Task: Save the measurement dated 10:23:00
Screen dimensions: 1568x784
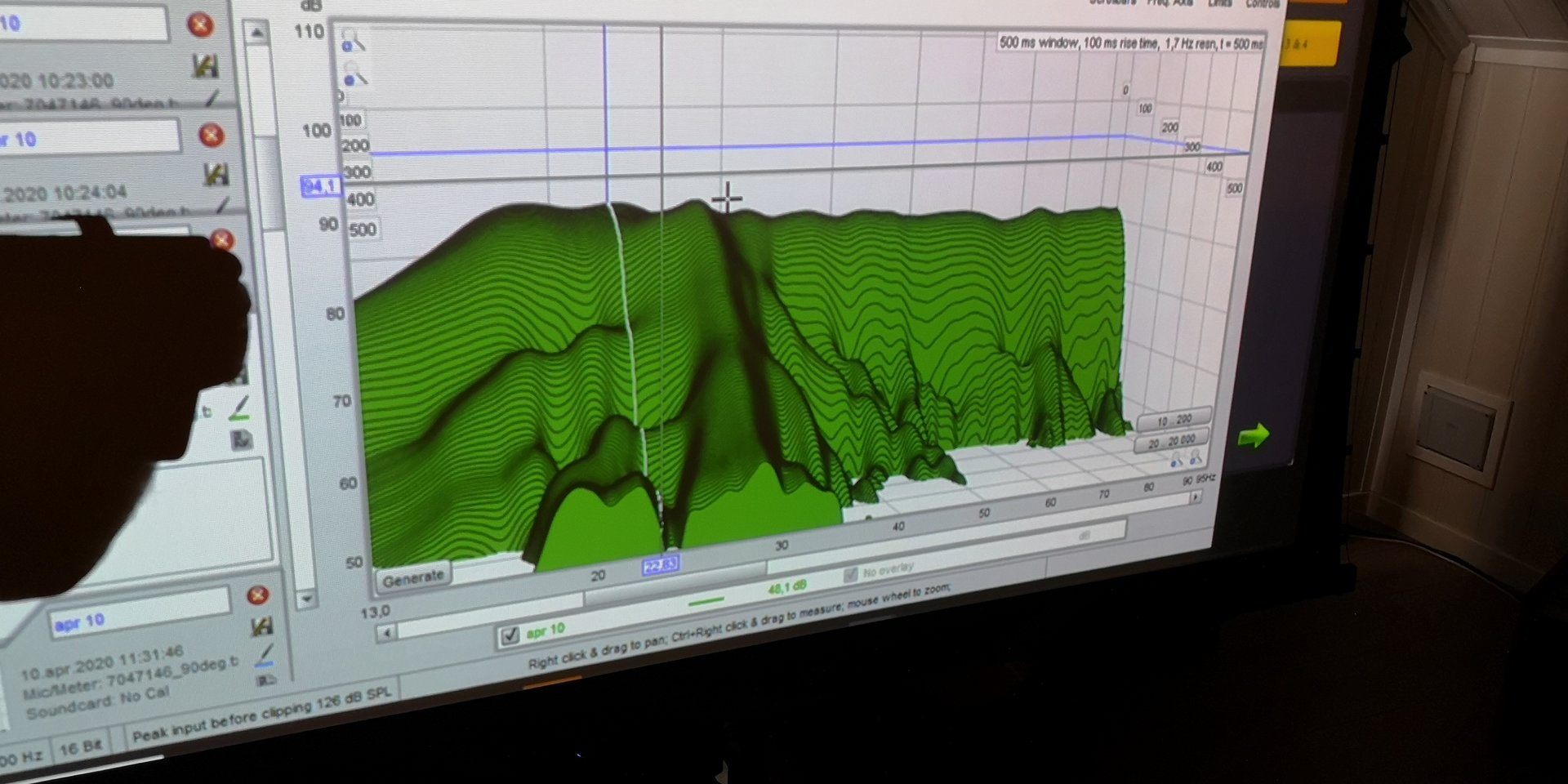Action: (x=205, y=65)
